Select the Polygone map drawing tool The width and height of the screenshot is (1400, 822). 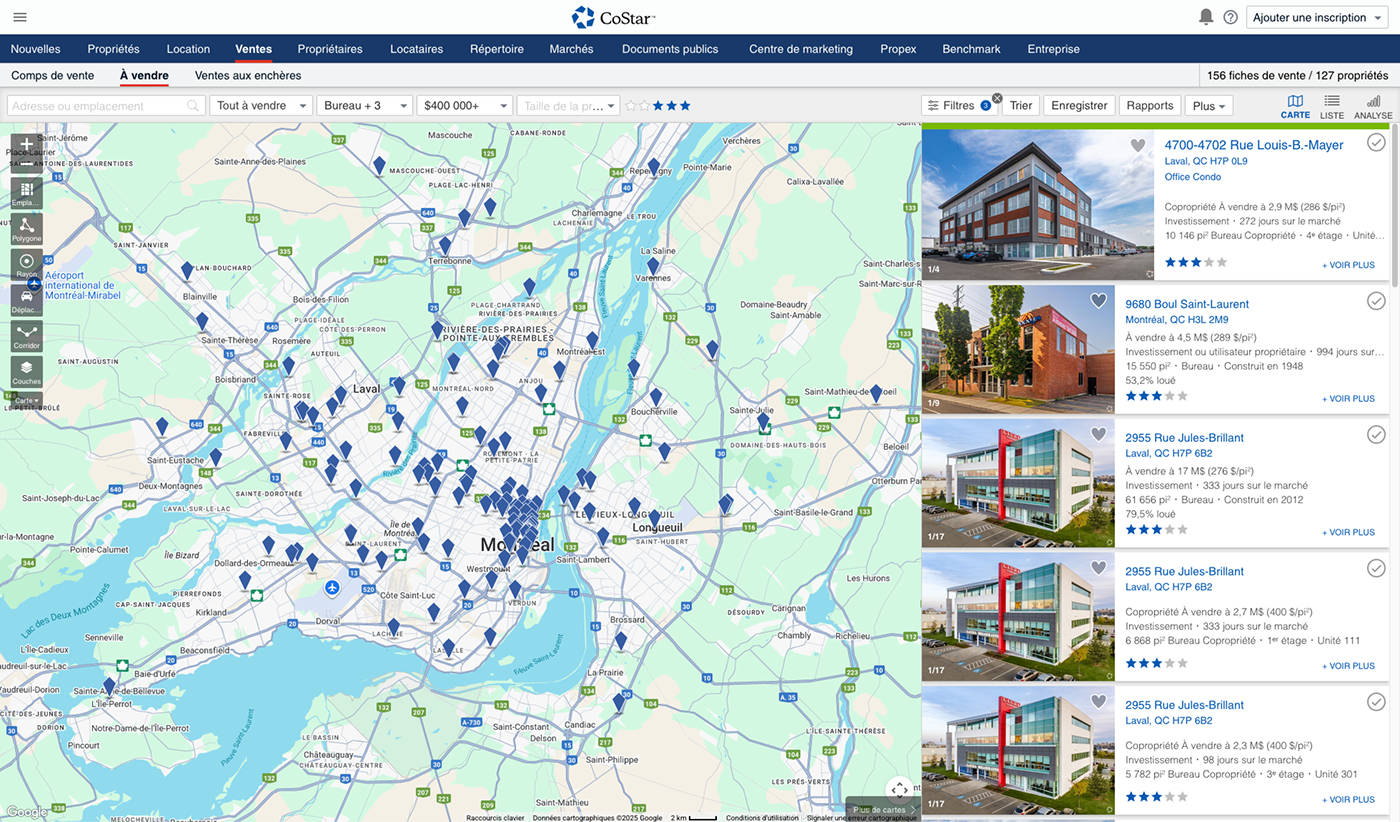[x=27, y=228]
